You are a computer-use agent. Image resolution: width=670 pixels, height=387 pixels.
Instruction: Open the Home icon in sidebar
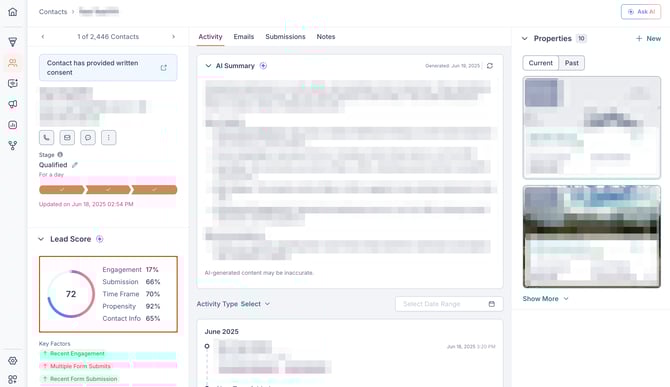click(x=13, y=12)
